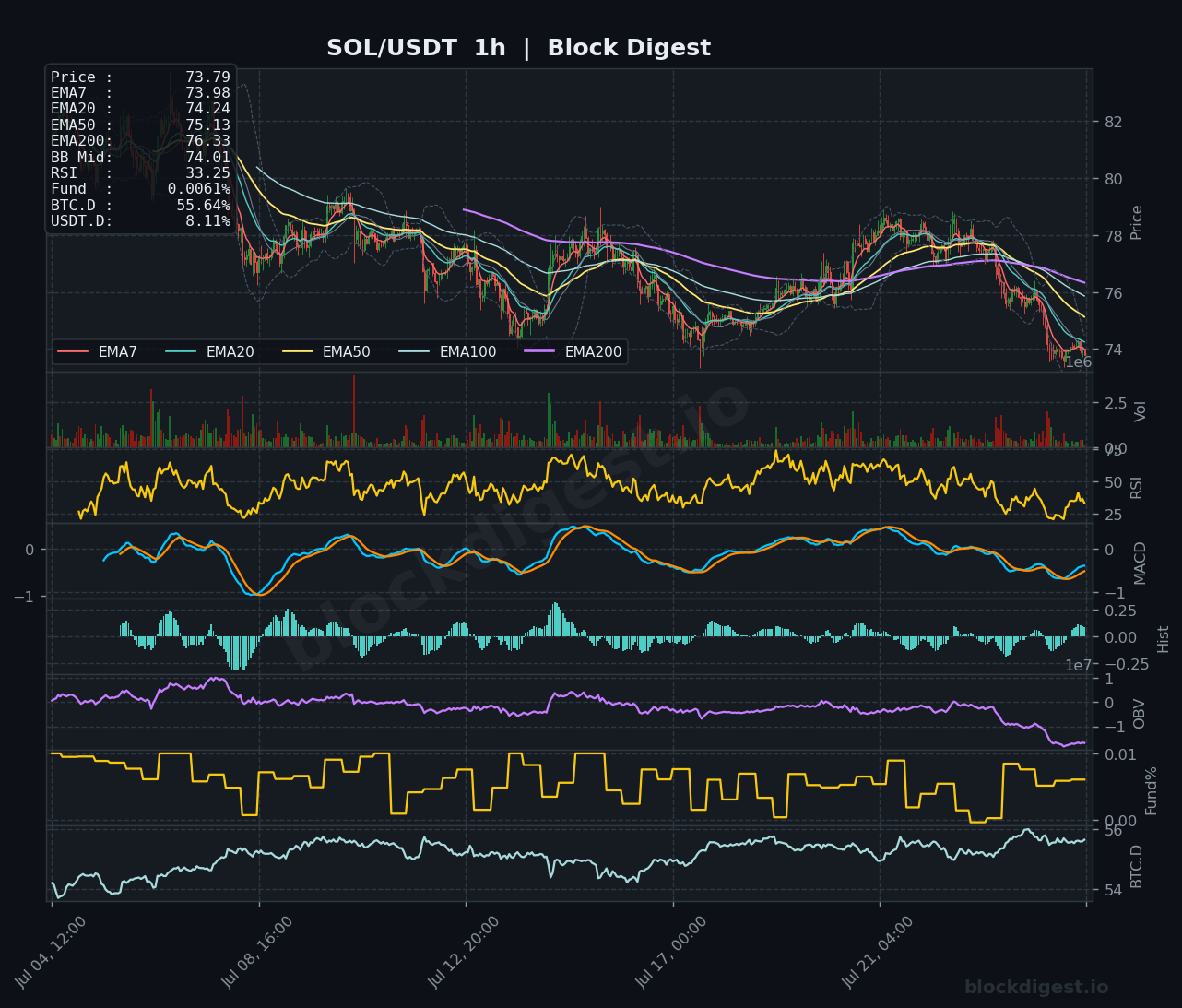The width and height of the screenshot is (1182, 1008).
Task: Click the yellow EMA50 legend line swatch
Action: pyautogui.click(x=298, y=351)
